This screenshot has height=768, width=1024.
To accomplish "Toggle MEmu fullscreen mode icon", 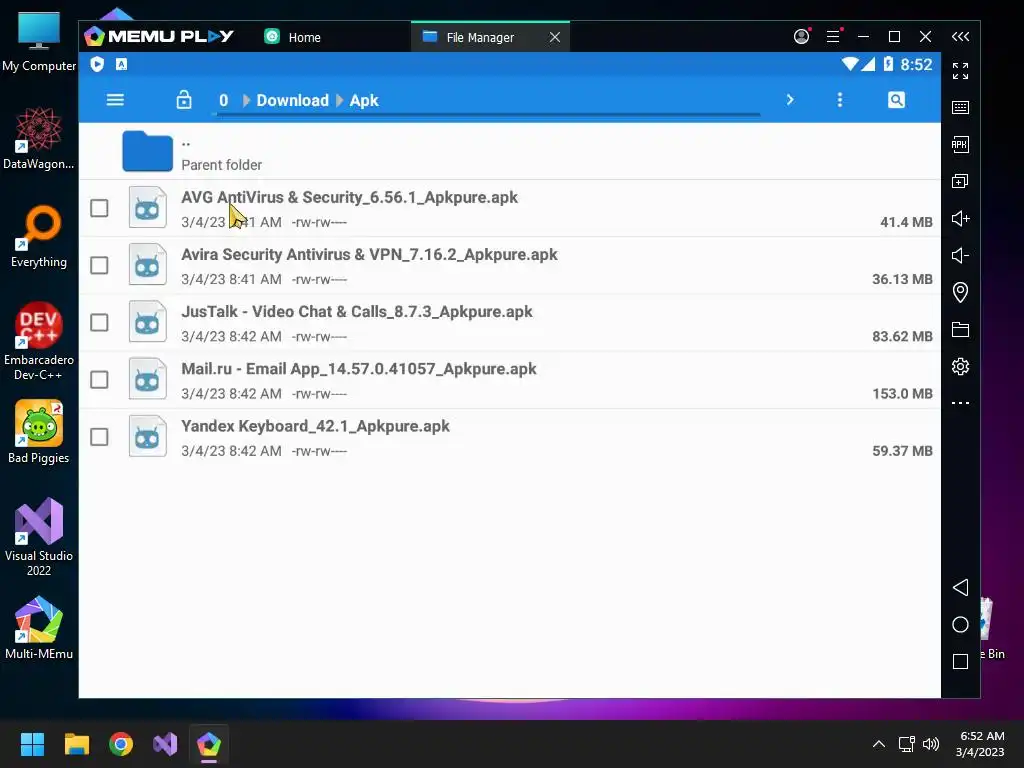I will coord(960,71).
